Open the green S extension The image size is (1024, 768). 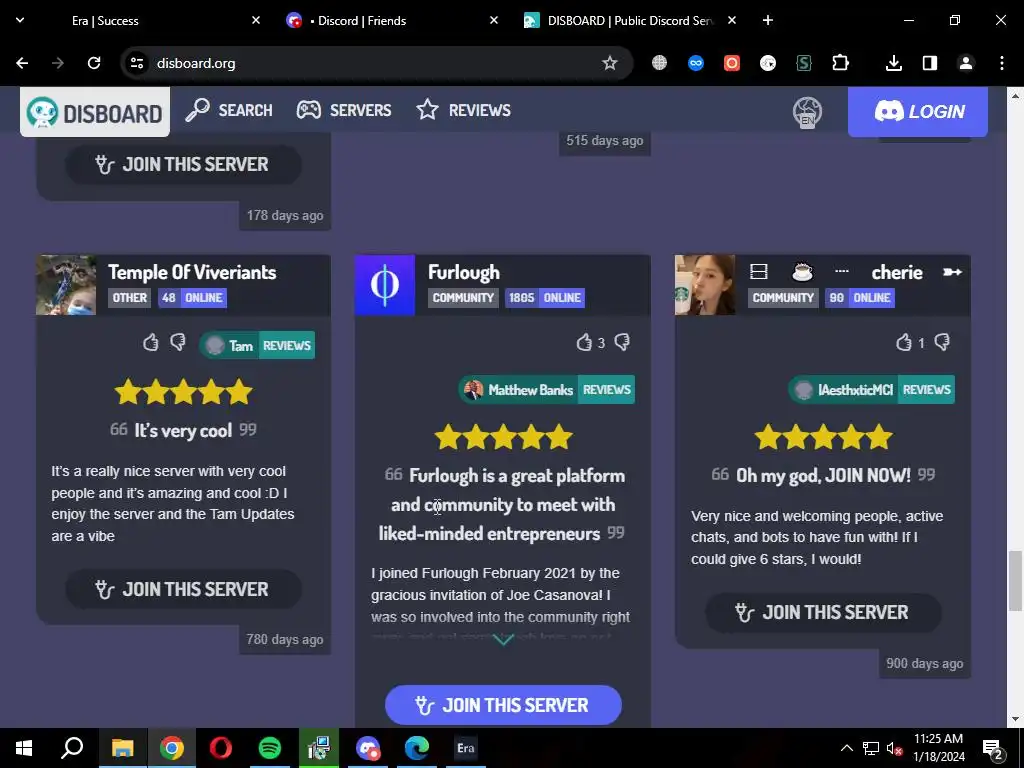click(x=804, y=63)
